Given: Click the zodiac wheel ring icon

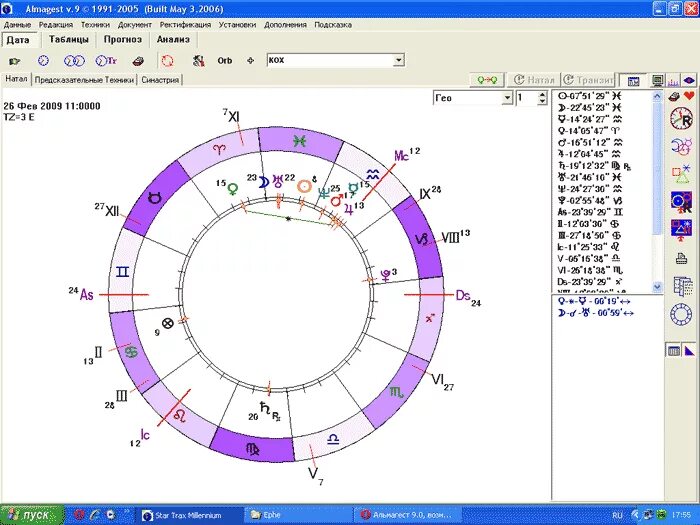Looking at the screenshot, I should [681, 314].
